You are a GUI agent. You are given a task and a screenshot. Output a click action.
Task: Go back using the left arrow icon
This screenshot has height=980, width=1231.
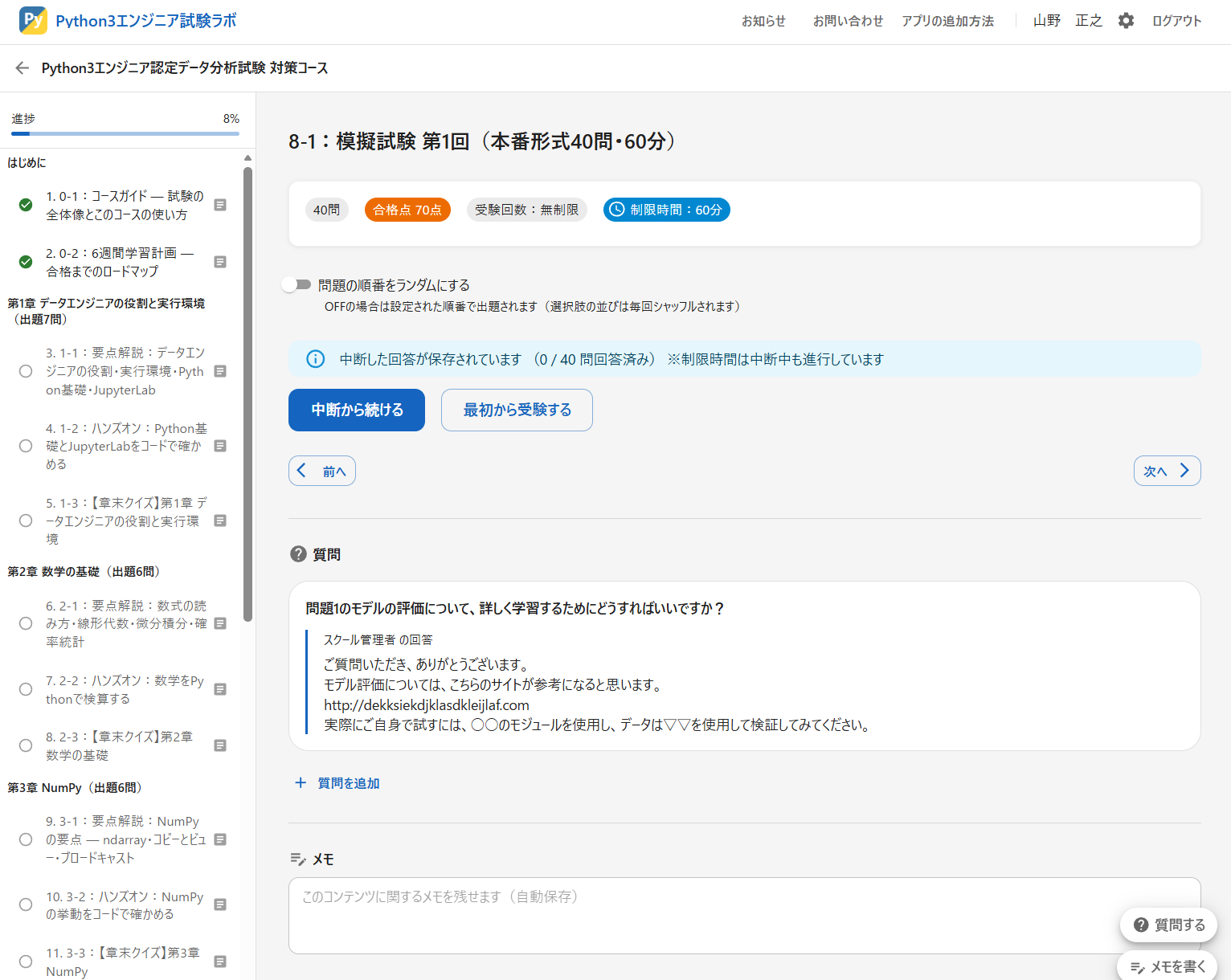point(22,68)
